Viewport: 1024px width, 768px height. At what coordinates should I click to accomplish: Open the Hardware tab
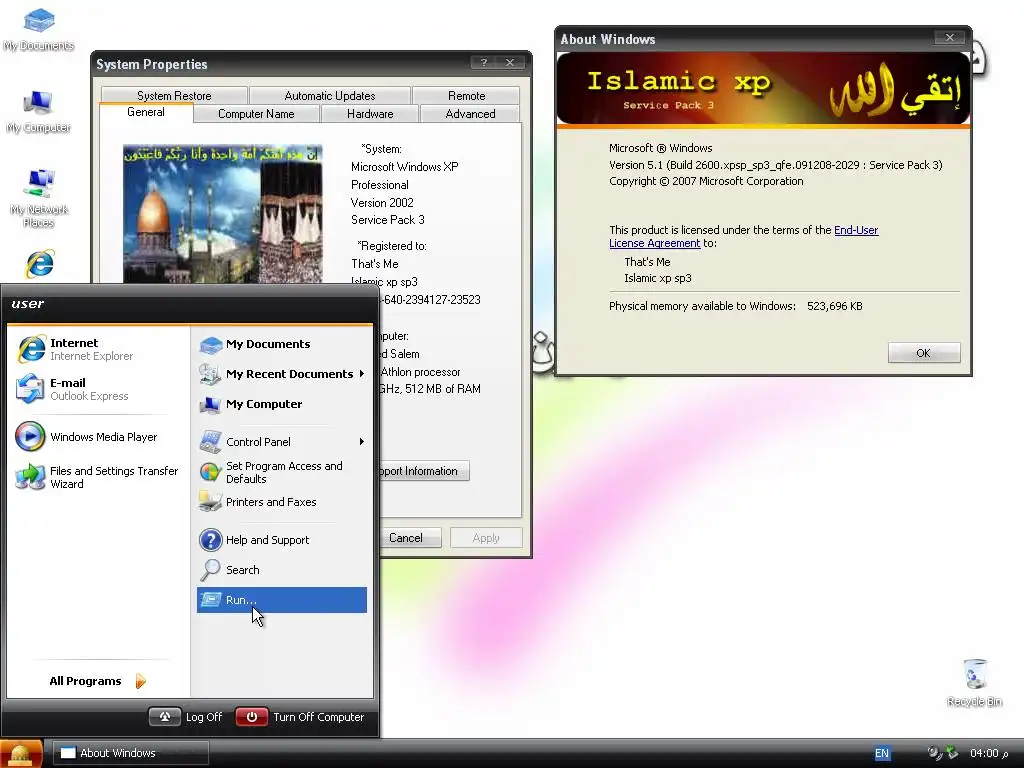pyautogui.click(x=370, y=114)
